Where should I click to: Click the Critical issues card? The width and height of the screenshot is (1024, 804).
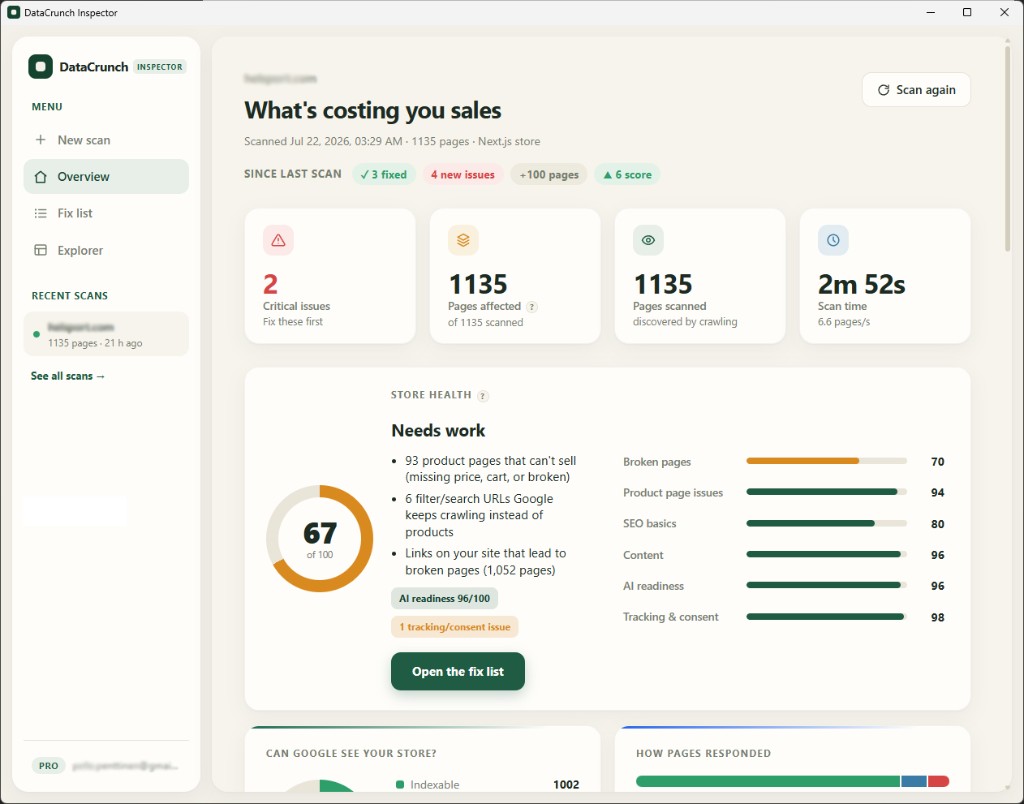(330, 276)
